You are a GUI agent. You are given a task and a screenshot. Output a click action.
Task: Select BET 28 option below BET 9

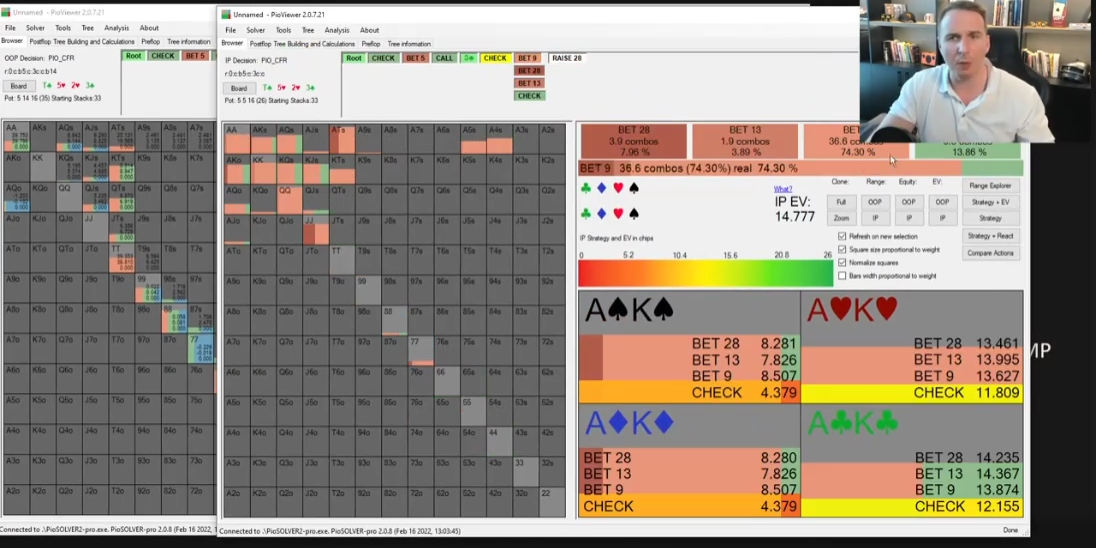click(528, 71)
